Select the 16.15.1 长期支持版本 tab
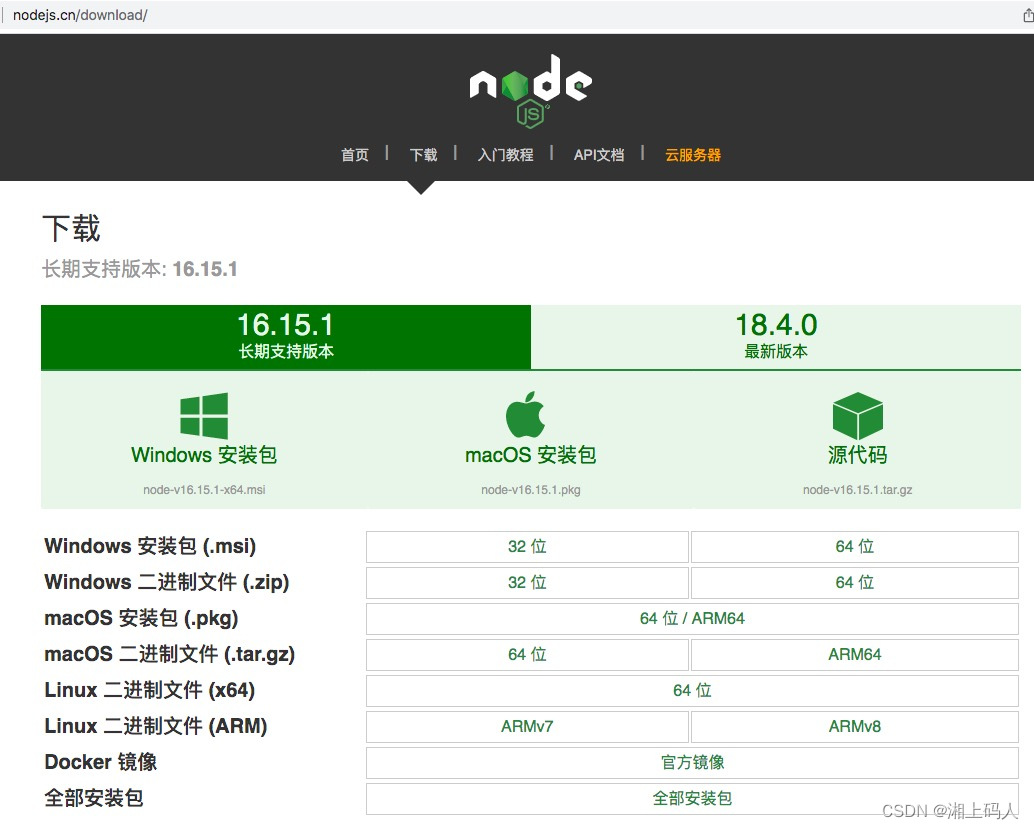This screenshot has width=1034, height=829. click(286, 336)
